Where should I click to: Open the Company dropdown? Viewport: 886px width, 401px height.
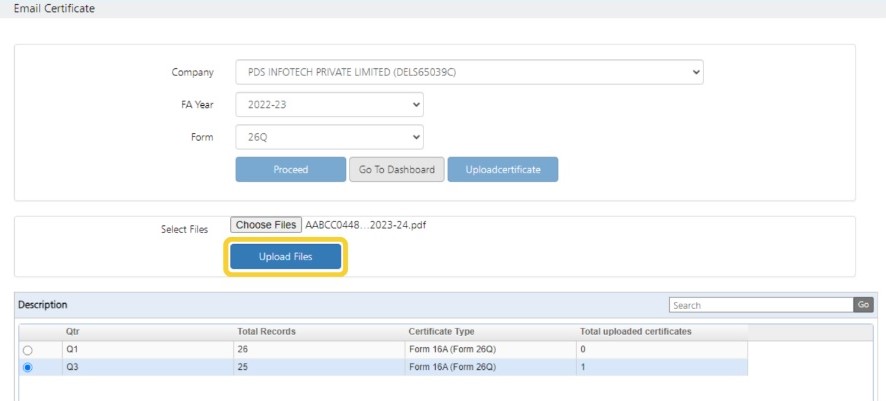pos(469,72)
